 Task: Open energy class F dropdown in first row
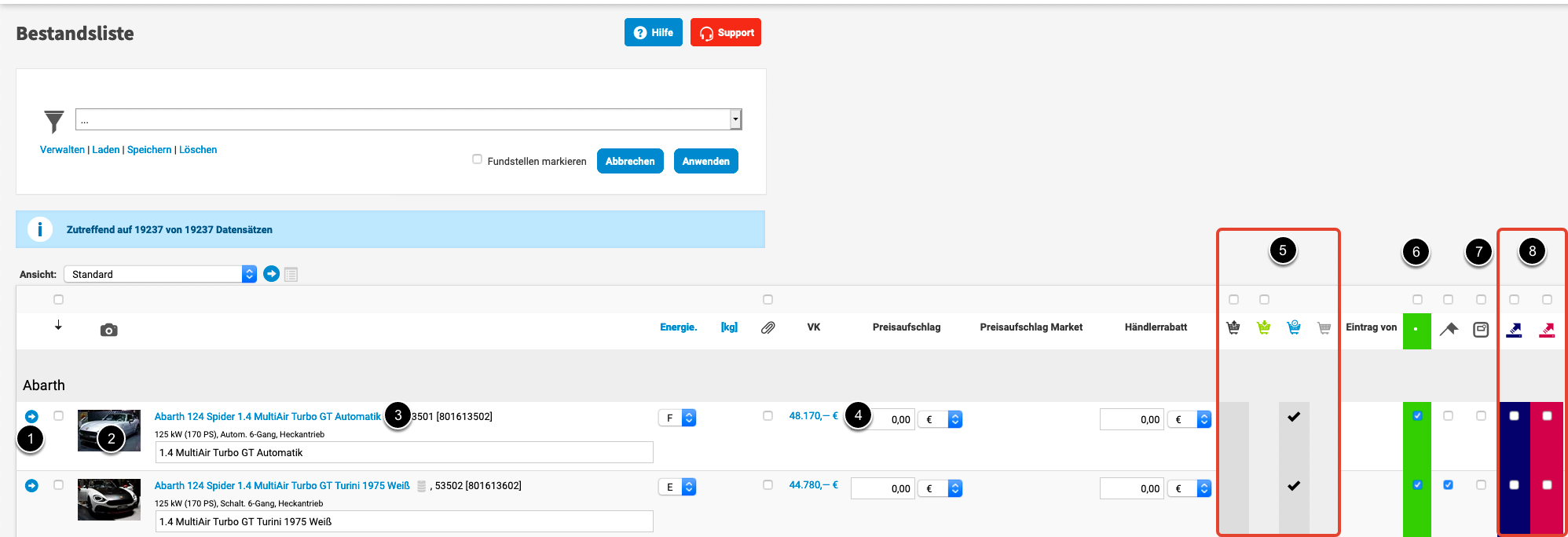tap(677, 418)
